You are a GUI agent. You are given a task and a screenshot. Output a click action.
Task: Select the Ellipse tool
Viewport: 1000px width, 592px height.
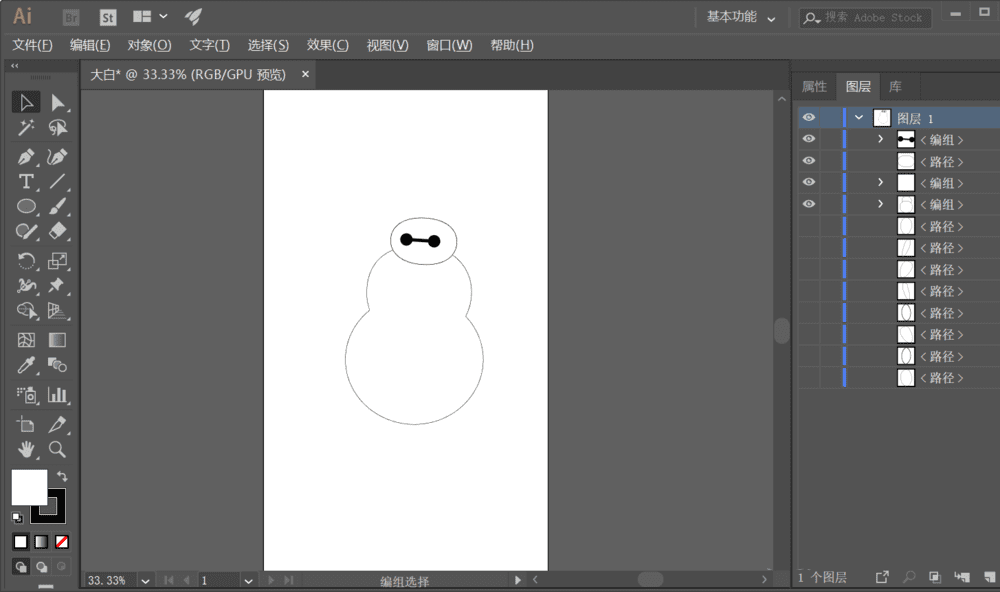tap(26, 206)
